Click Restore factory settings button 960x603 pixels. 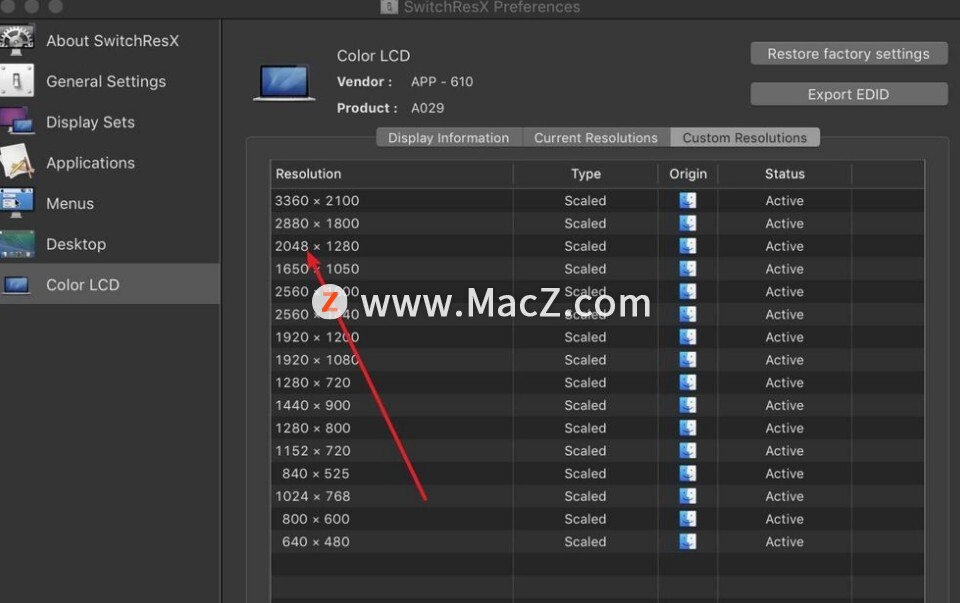849,54
